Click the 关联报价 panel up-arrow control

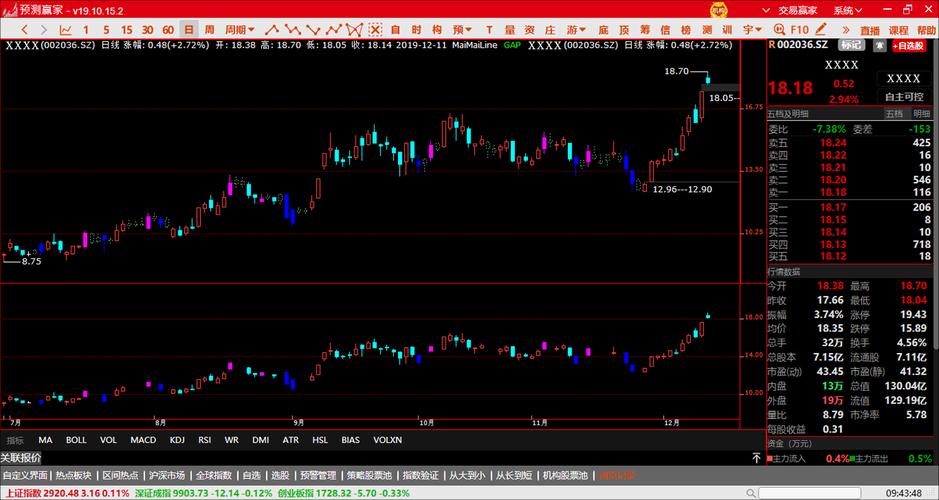coord(755,458)
